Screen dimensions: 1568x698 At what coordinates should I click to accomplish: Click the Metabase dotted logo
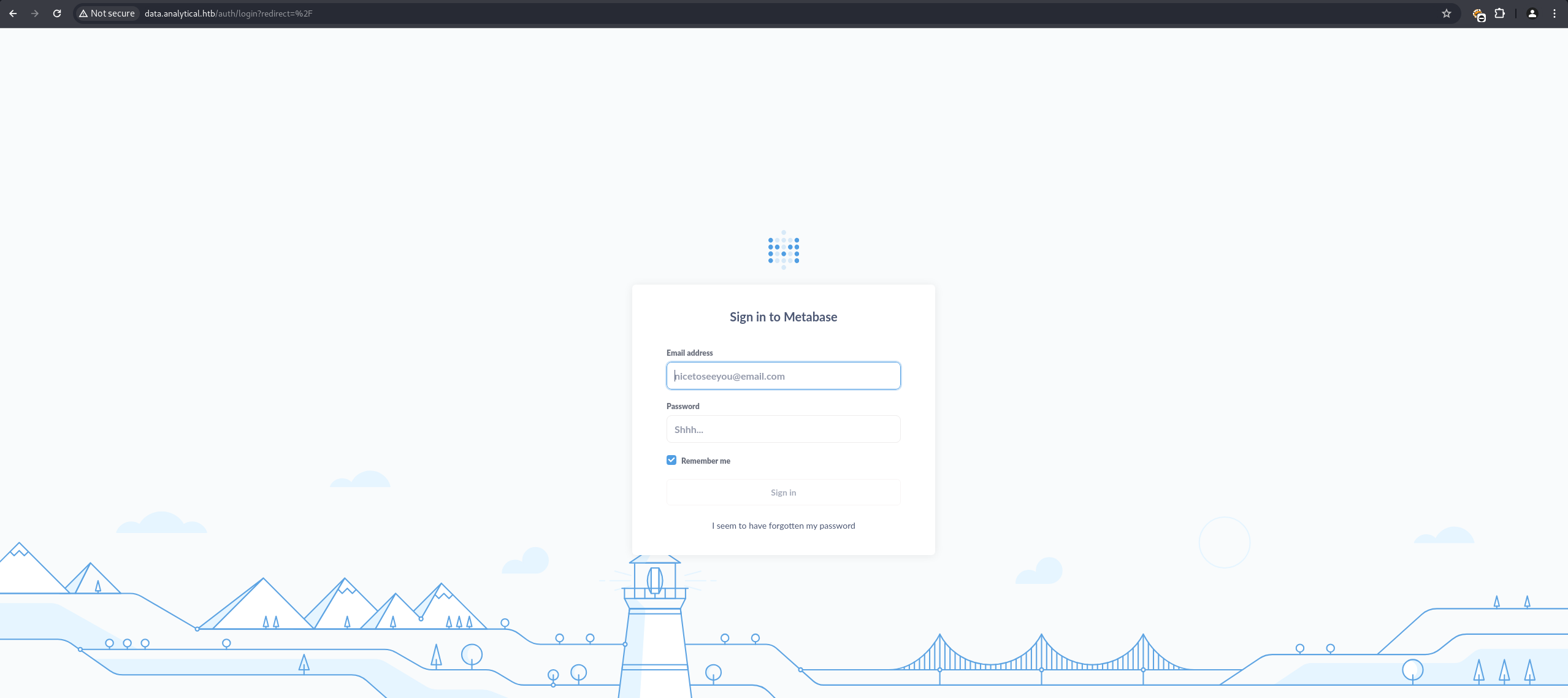point(783,250)
